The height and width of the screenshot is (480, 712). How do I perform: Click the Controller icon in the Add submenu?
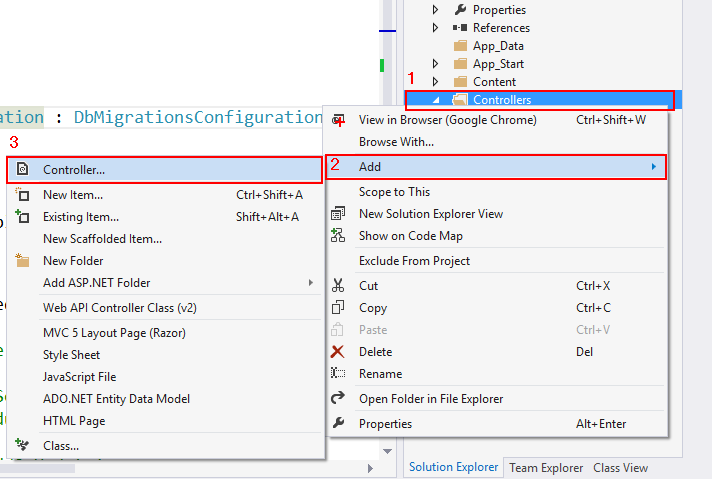pos(23,170)
